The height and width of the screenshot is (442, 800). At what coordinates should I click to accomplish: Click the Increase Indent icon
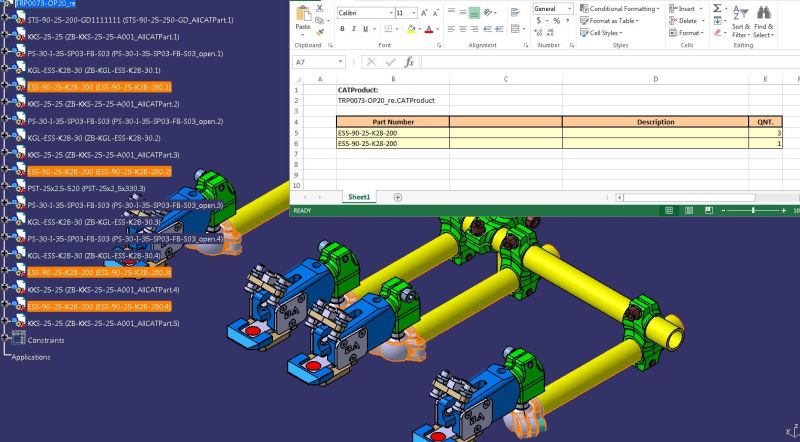coord(499,29)
